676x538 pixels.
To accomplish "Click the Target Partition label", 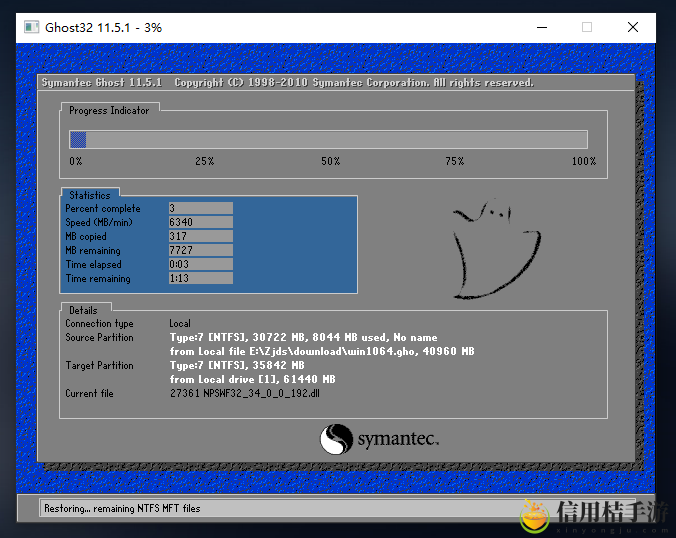I will click(99, 366).
